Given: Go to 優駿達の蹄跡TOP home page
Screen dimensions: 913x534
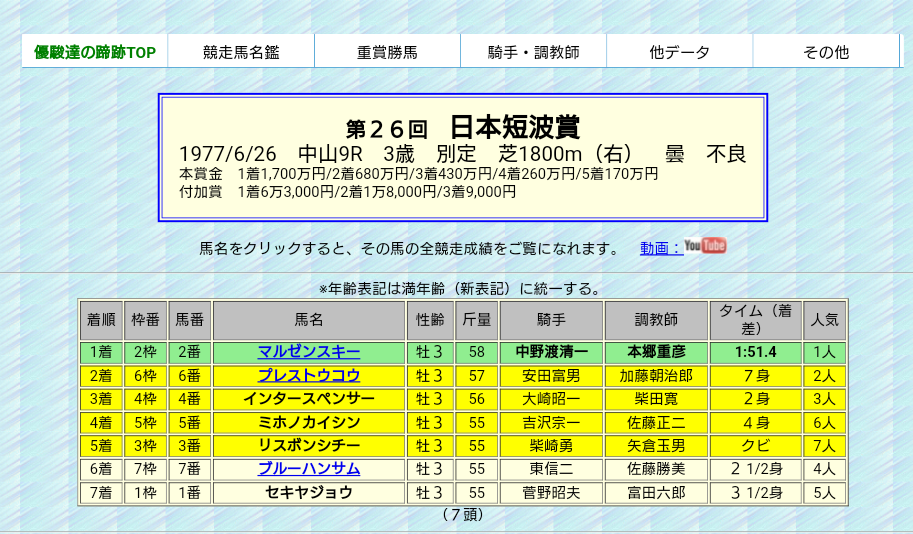Looking at the screenshot, I should coord(95,52).
